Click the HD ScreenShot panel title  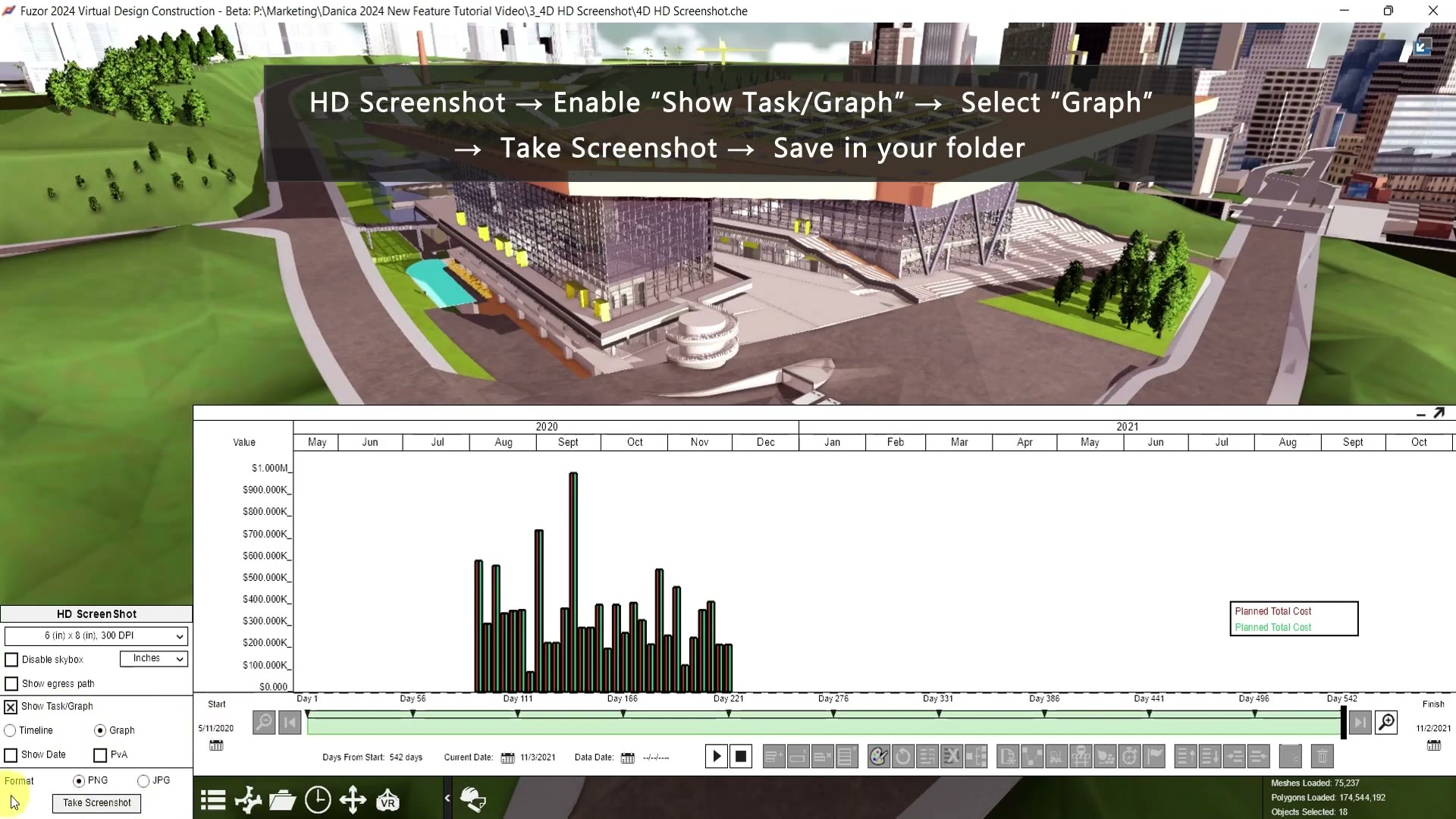pos(96,614)
